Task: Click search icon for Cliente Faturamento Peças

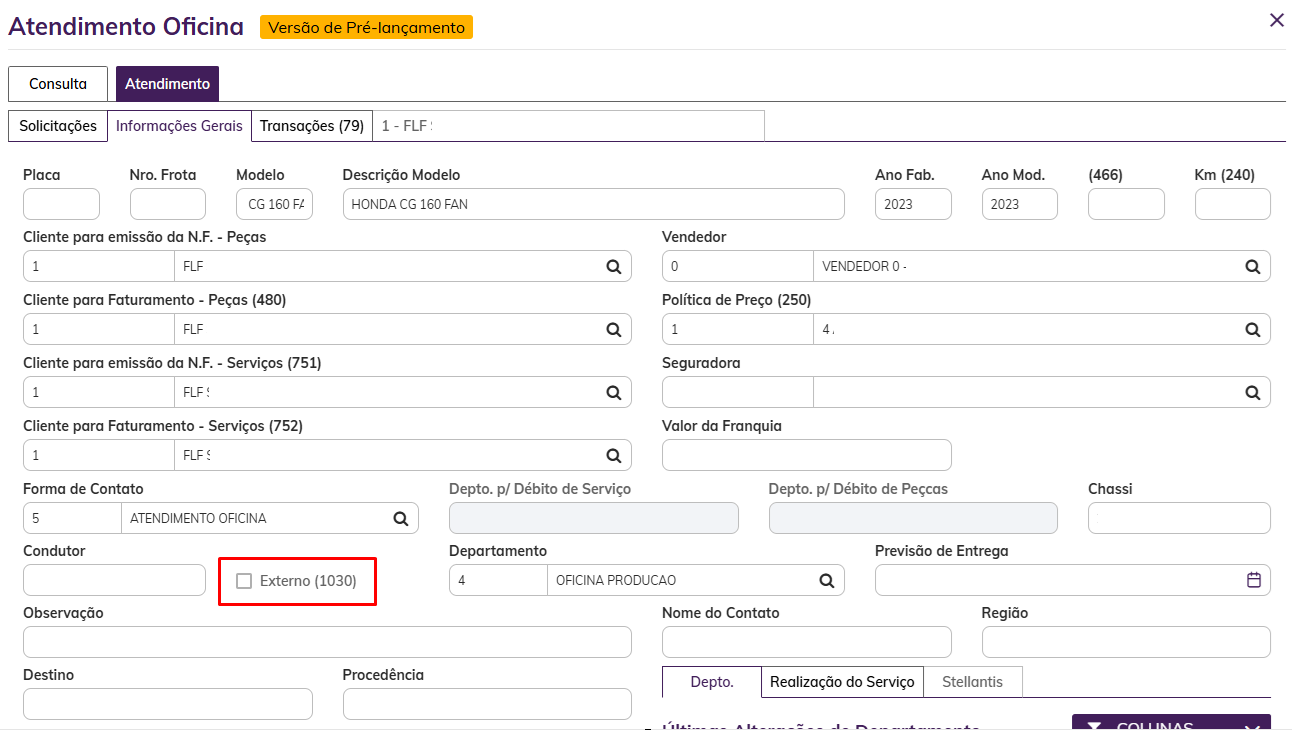Action: click(x=613, y=330)
